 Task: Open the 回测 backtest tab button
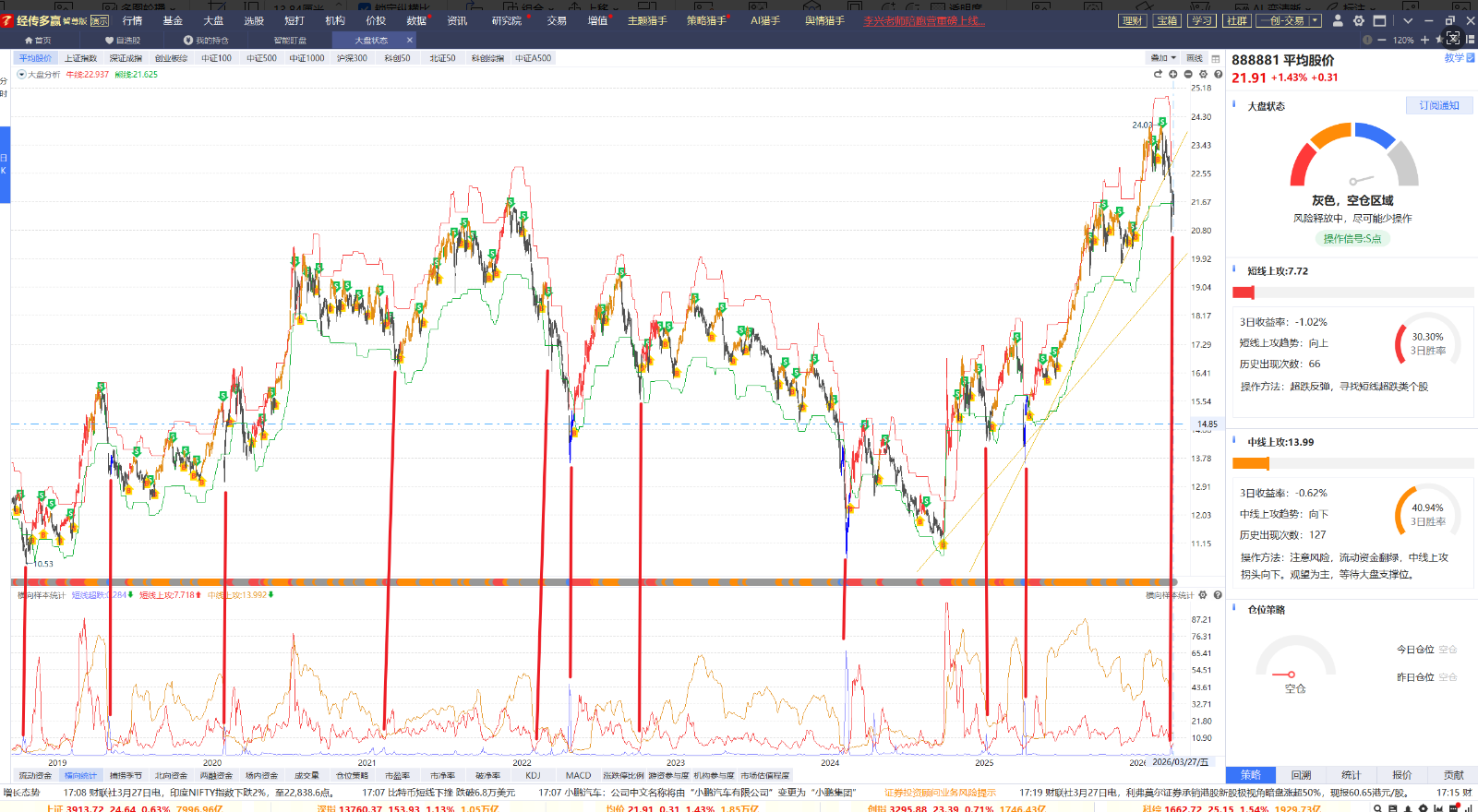1301,775
